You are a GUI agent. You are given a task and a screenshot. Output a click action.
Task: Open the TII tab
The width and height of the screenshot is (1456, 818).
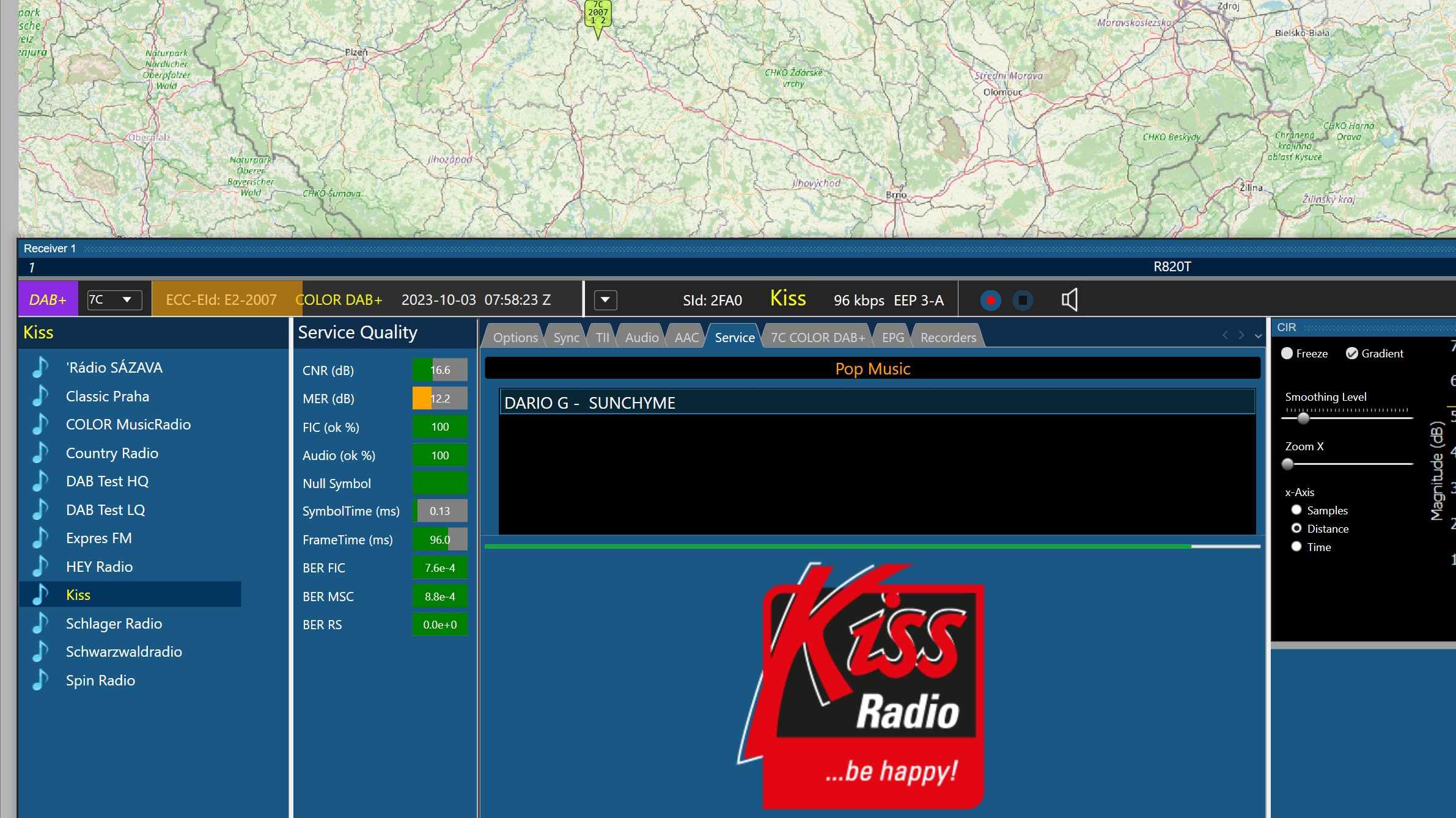602,337
